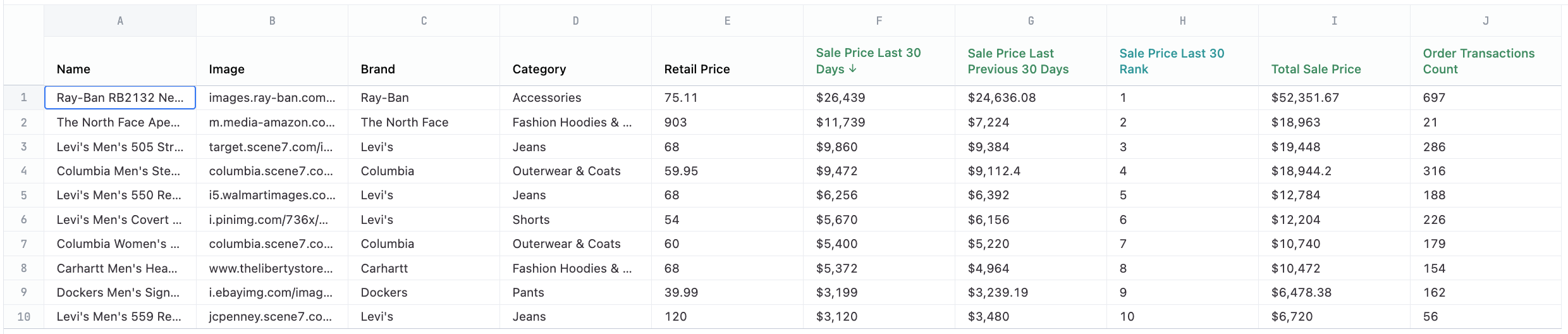The height and width of the screenshot is (334, 1568).
Task: Select the column A letter header
Action: (x=120, y=21)
